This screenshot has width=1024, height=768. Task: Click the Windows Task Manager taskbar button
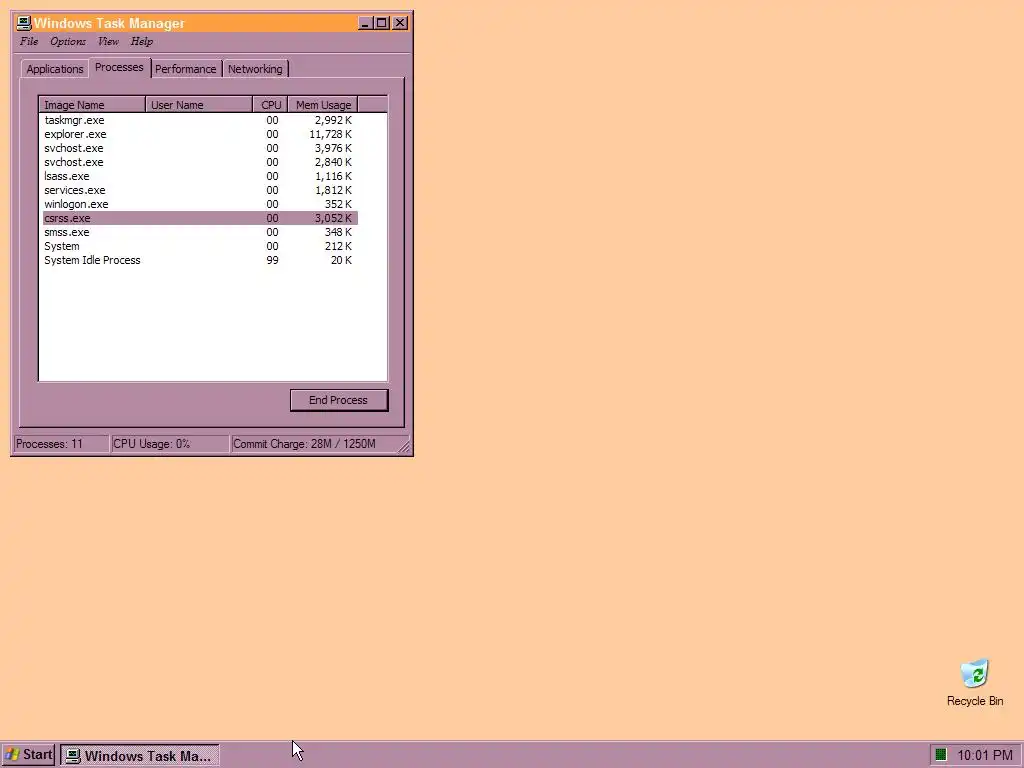140,756
